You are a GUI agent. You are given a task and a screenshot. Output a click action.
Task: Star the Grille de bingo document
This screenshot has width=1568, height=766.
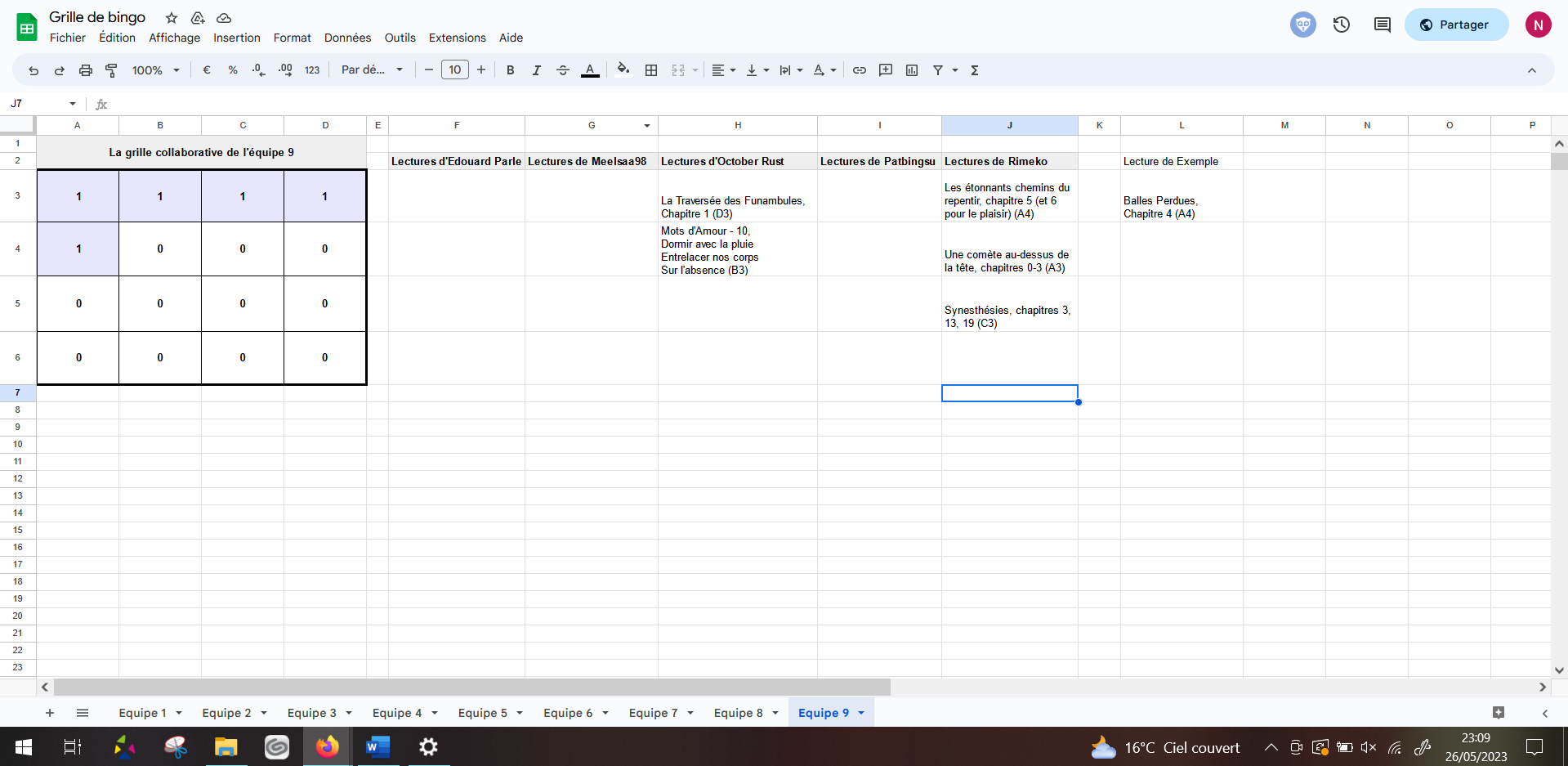(x=172, y=18)
